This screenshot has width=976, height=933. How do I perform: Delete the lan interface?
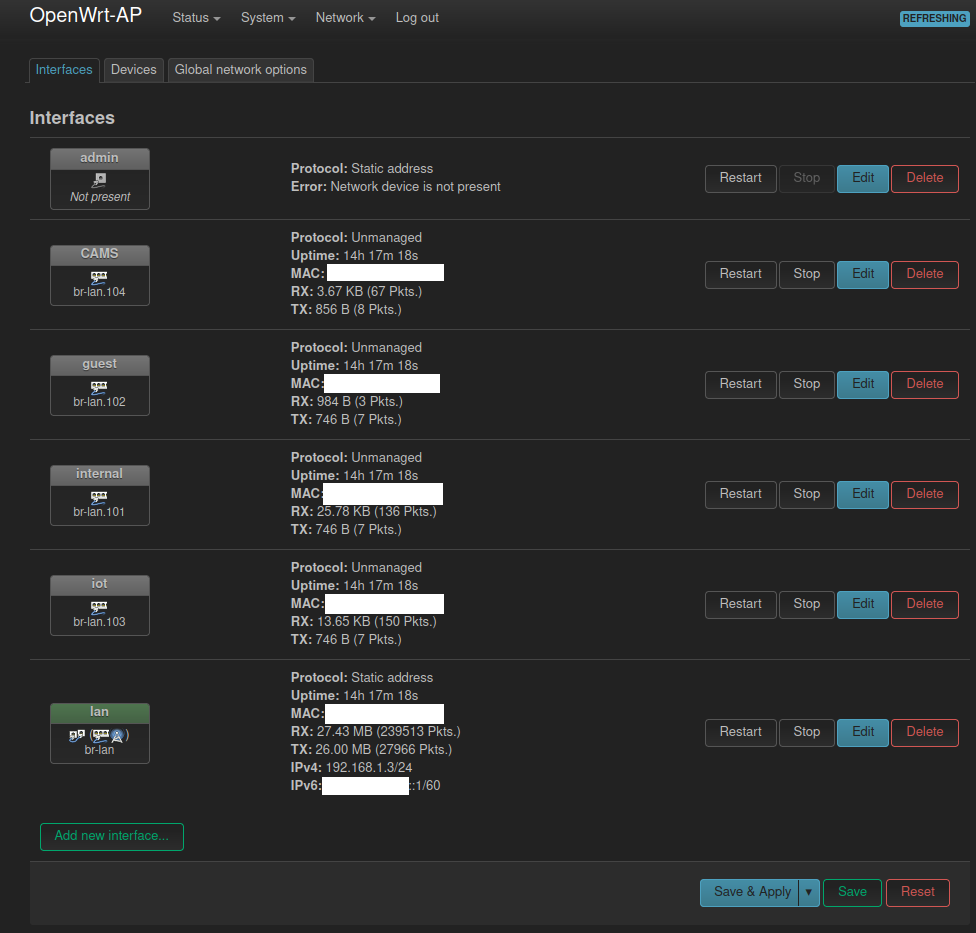click(x=924, y=733)
